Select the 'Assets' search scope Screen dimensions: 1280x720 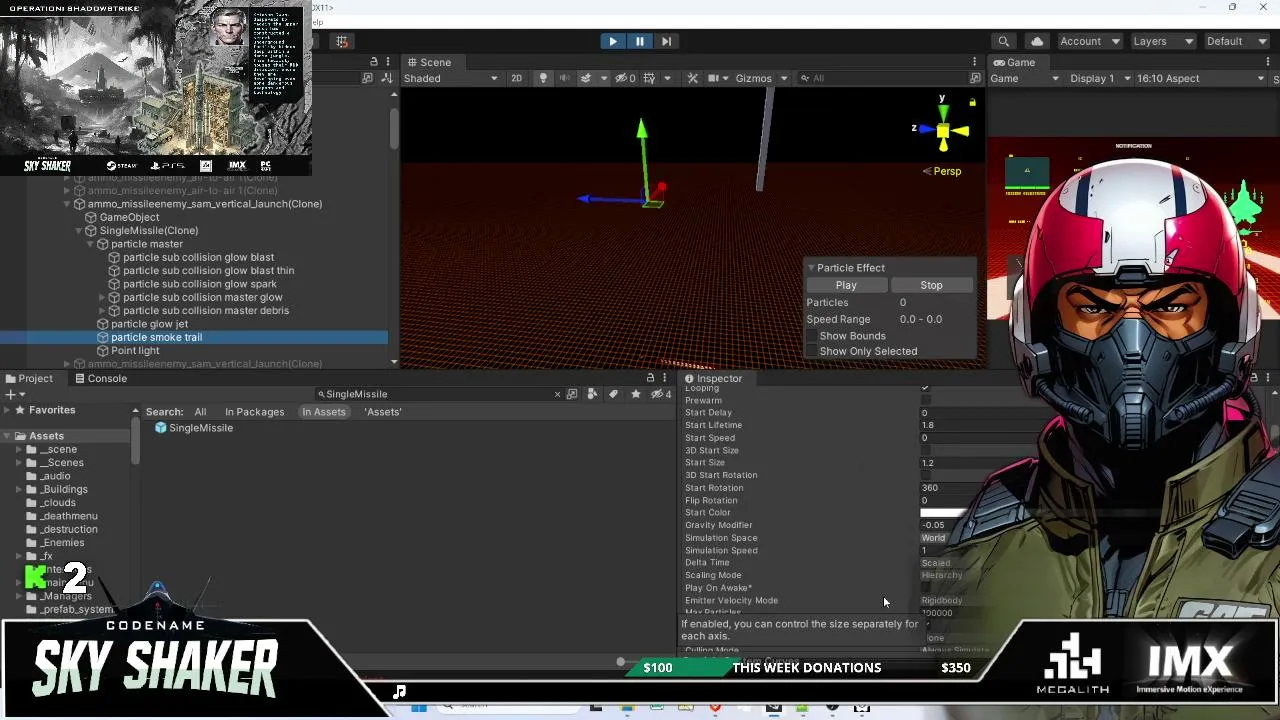383,412
